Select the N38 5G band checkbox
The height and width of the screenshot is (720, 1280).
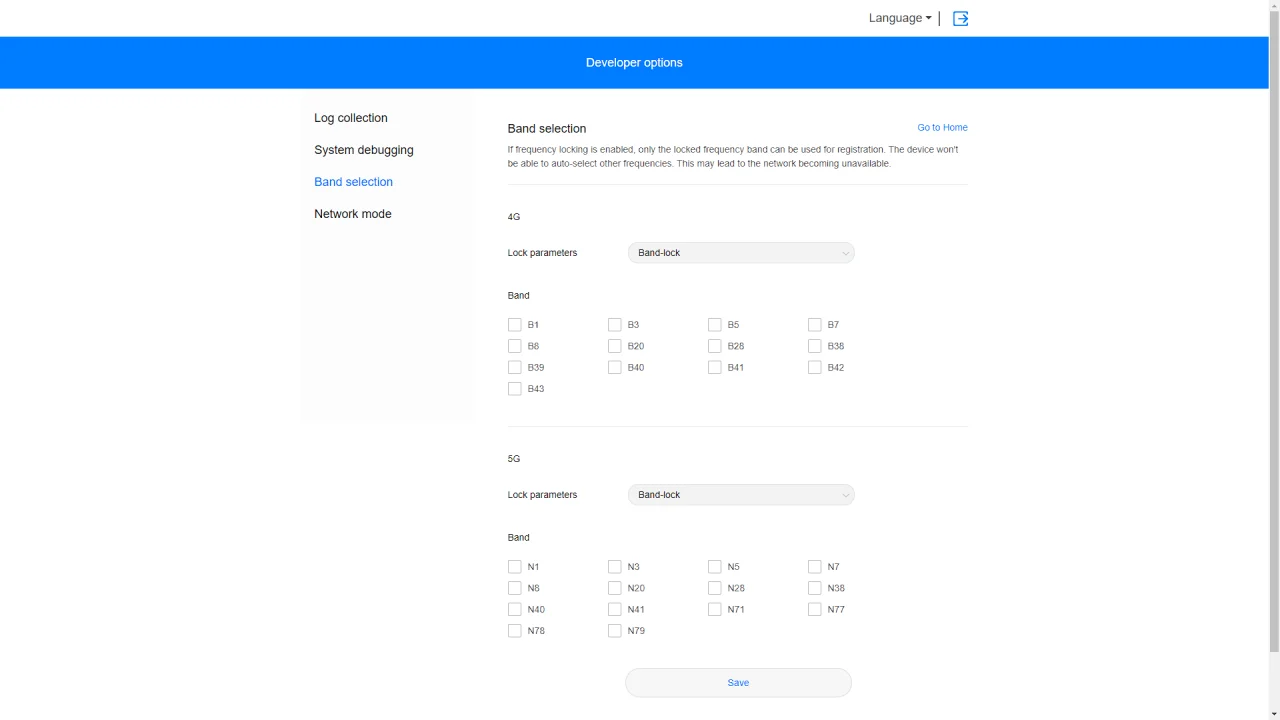coord(814,588)
